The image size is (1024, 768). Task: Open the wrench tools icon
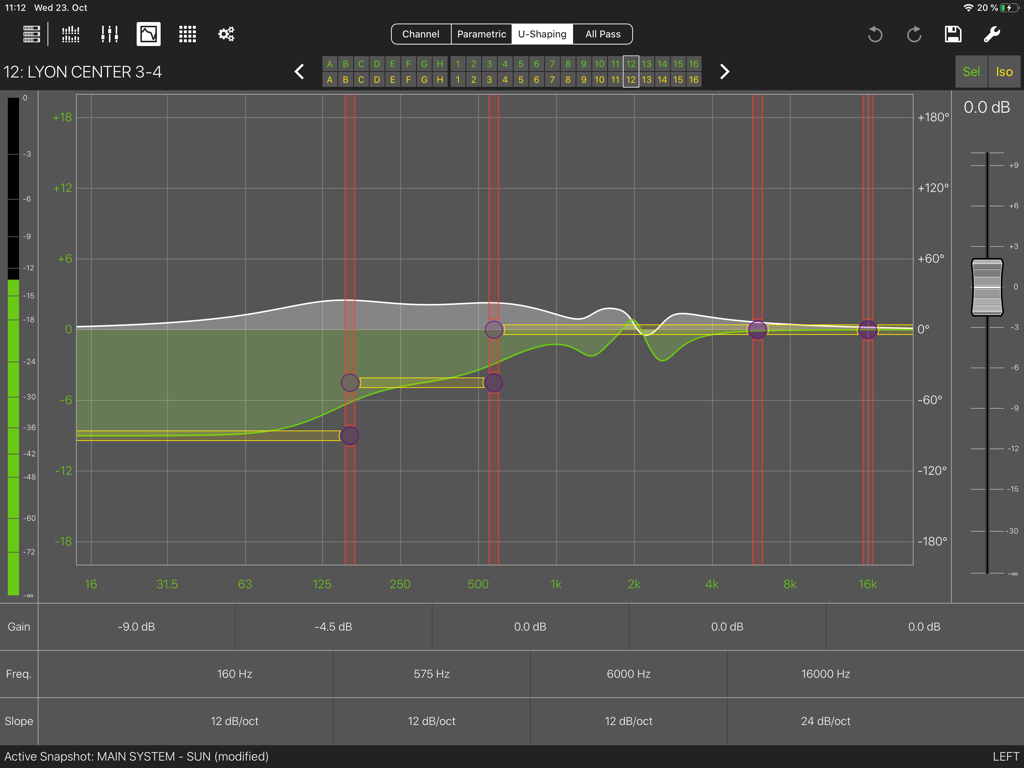pyautogui.click(x=992, y=34)
